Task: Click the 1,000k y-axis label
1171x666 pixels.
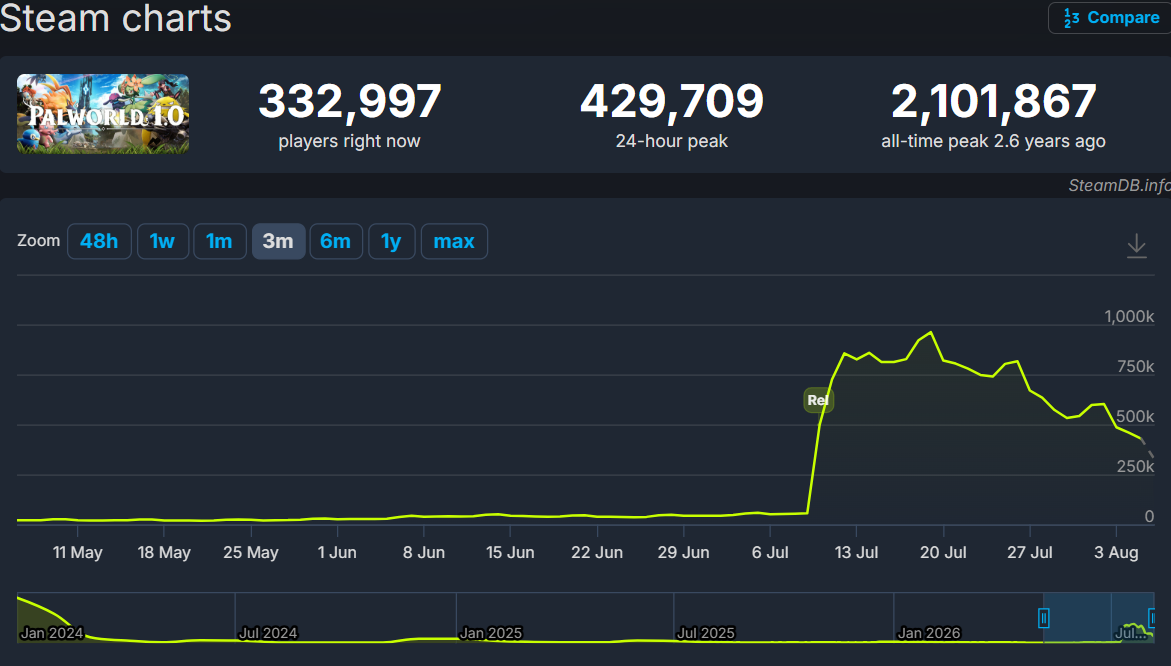Action: [x=1129, y=317]
